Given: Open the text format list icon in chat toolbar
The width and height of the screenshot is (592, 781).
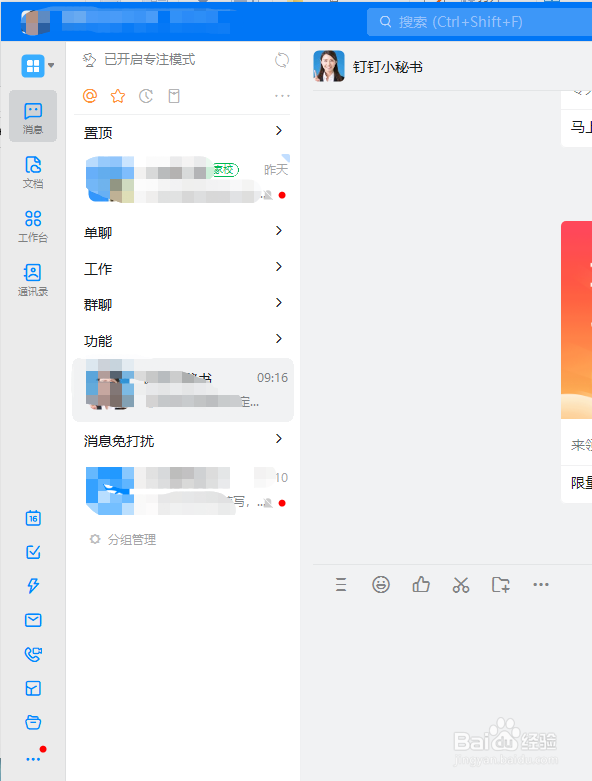Looking at the screenshot, I should click(341, 584).
